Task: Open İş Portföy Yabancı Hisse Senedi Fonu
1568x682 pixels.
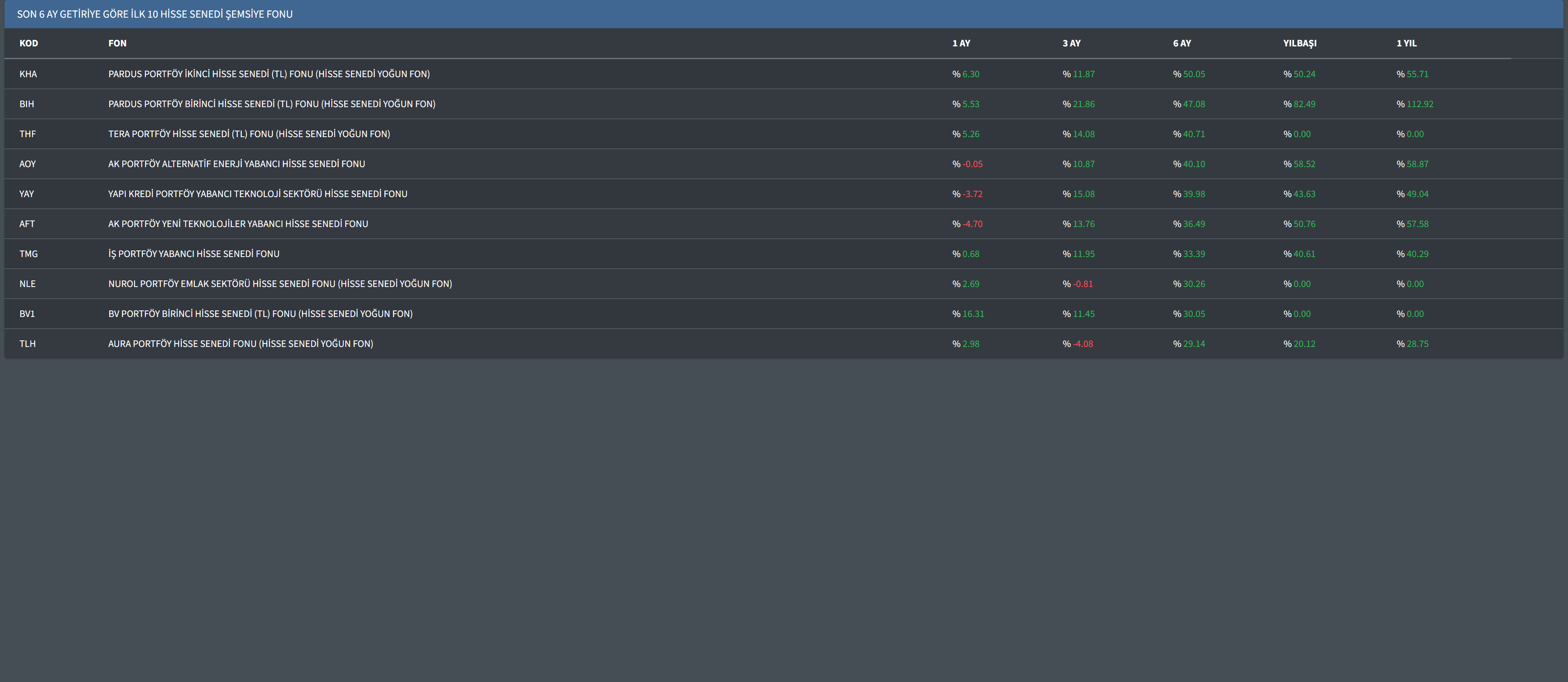Action: (193, 254)
